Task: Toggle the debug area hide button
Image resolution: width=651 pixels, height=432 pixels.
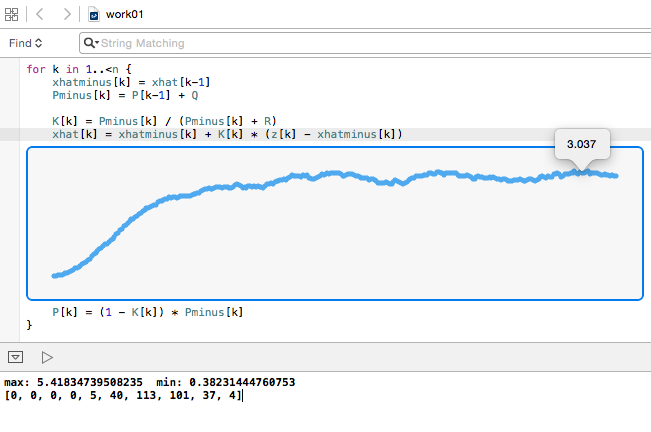Action: point(16,357)
